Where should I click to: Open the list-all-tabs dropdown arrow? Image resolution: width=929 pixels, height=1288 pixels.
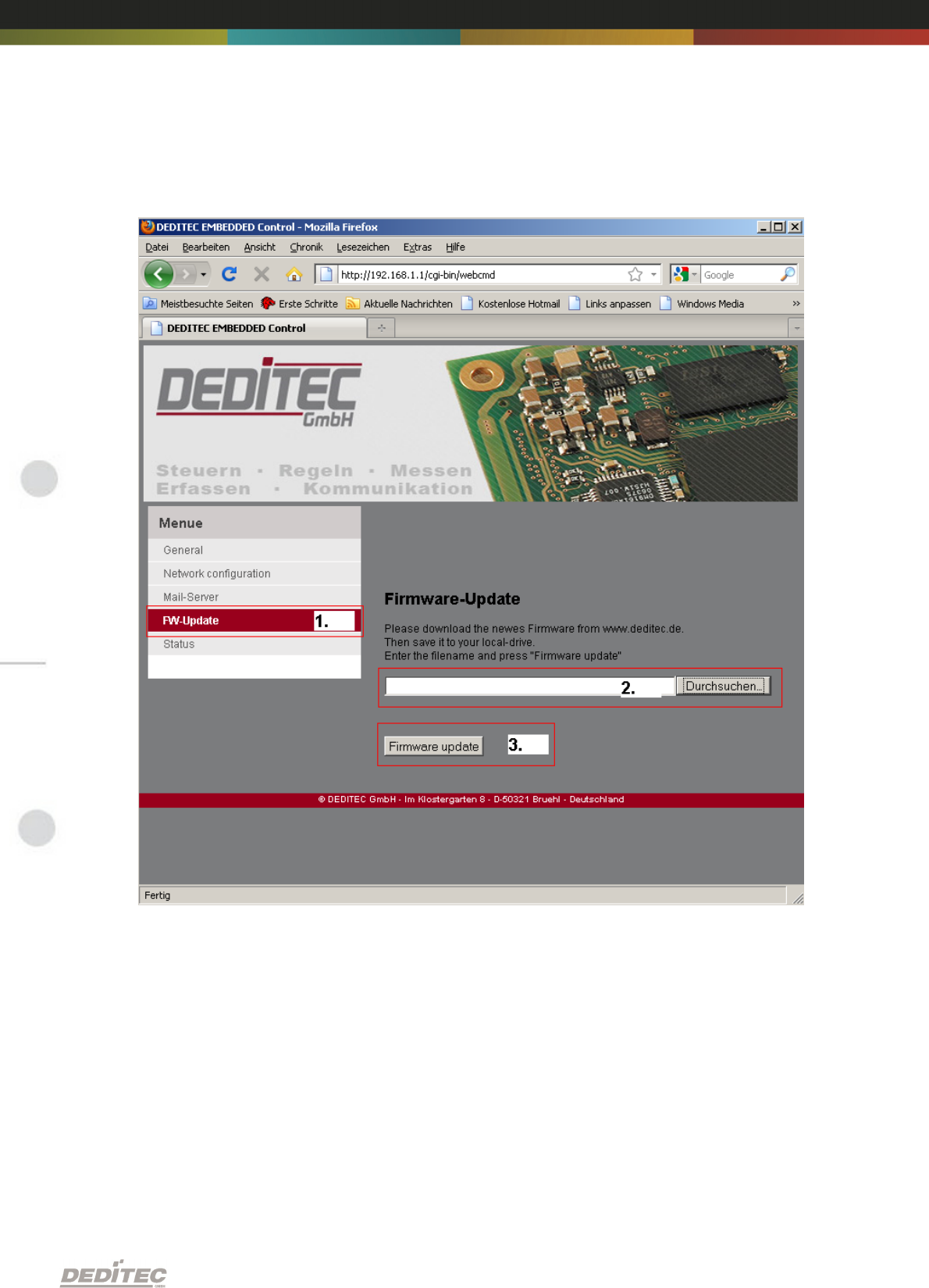coord(796,328)
